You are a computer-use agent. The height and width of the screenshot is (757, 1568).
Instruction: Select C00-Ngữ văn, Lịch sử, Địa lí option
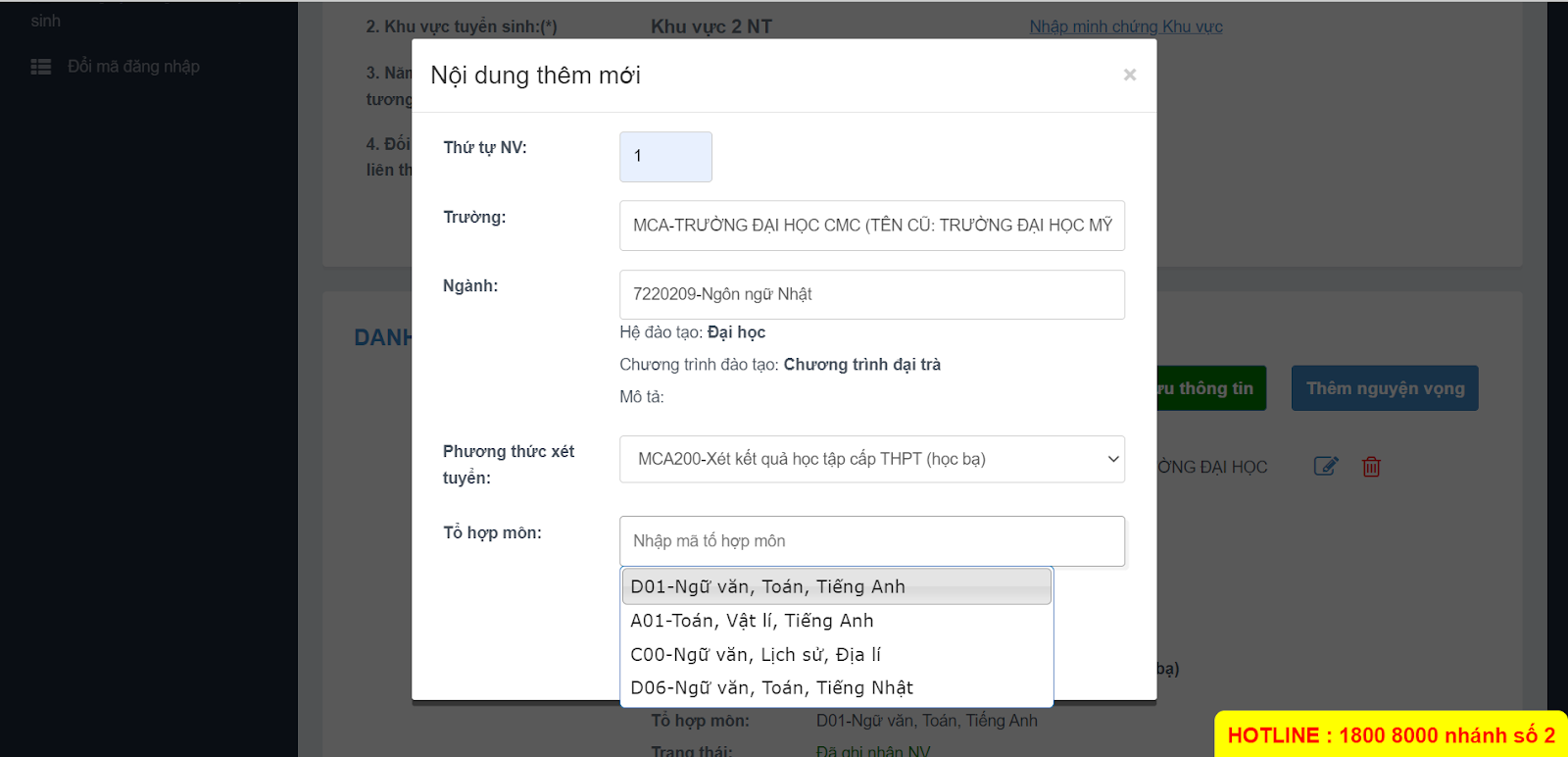click(837, 654)
